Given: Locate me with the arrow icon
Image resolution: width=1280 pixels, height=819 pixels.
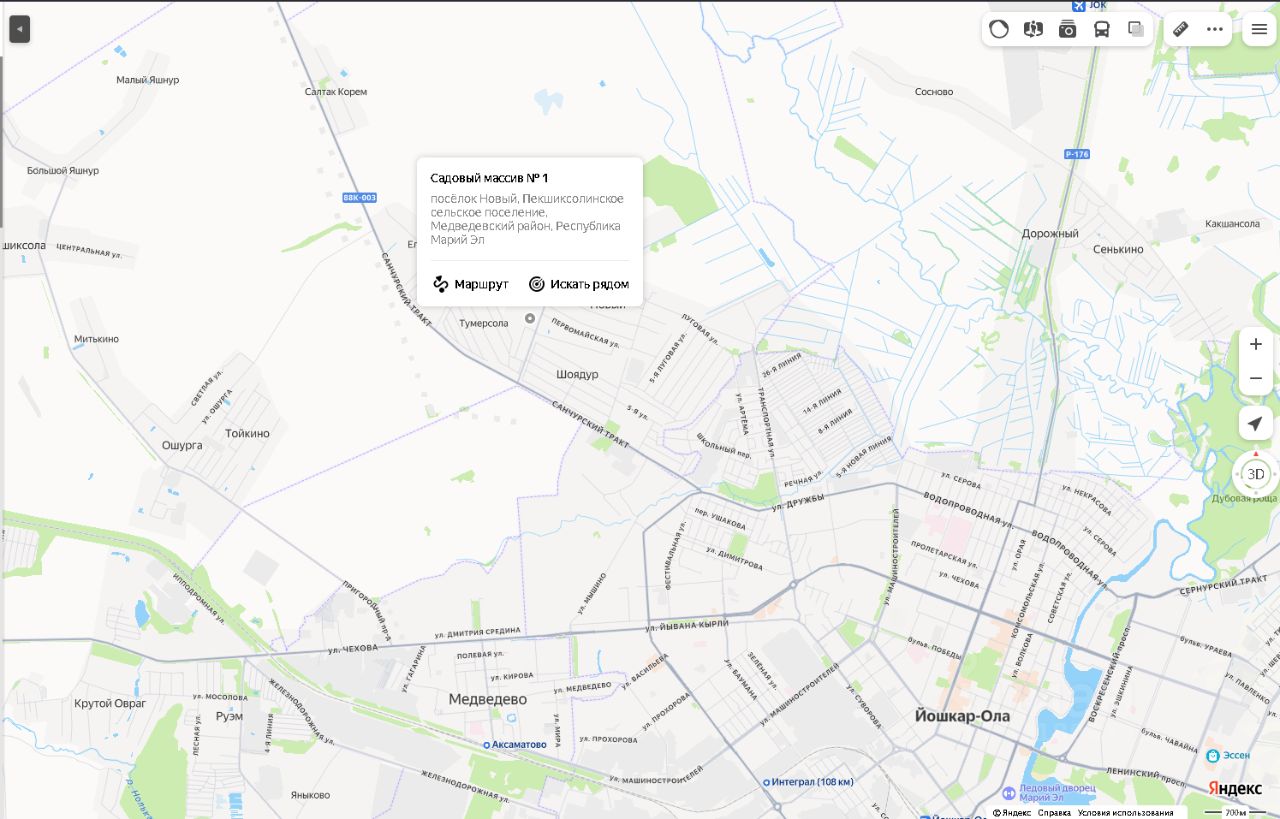Looking at the screenshot, I should [x=1256, y=423].
